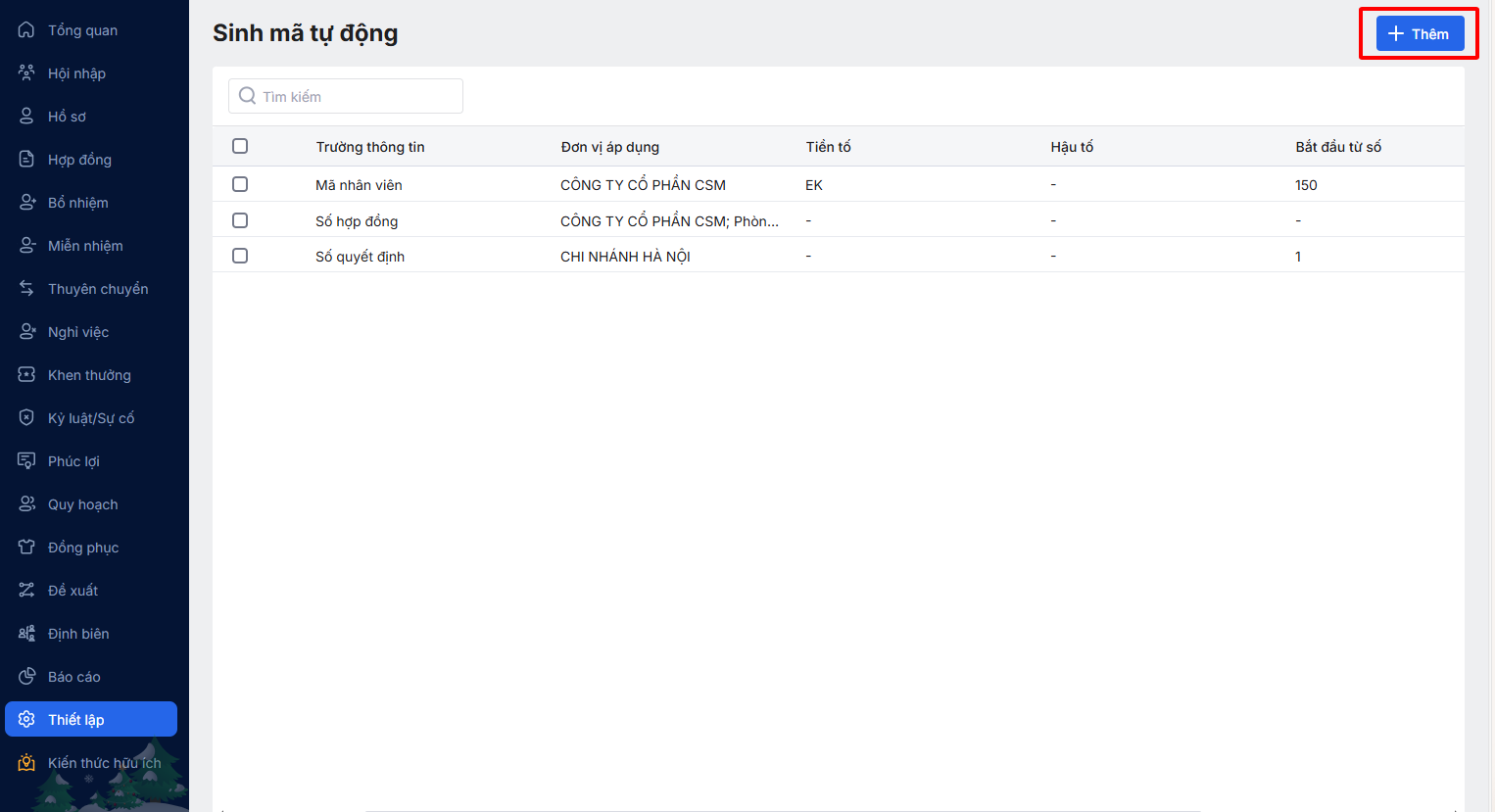Click the Thiết lập gear icon
Viewport: 1495px width, 812px height.
click(26, 720)
